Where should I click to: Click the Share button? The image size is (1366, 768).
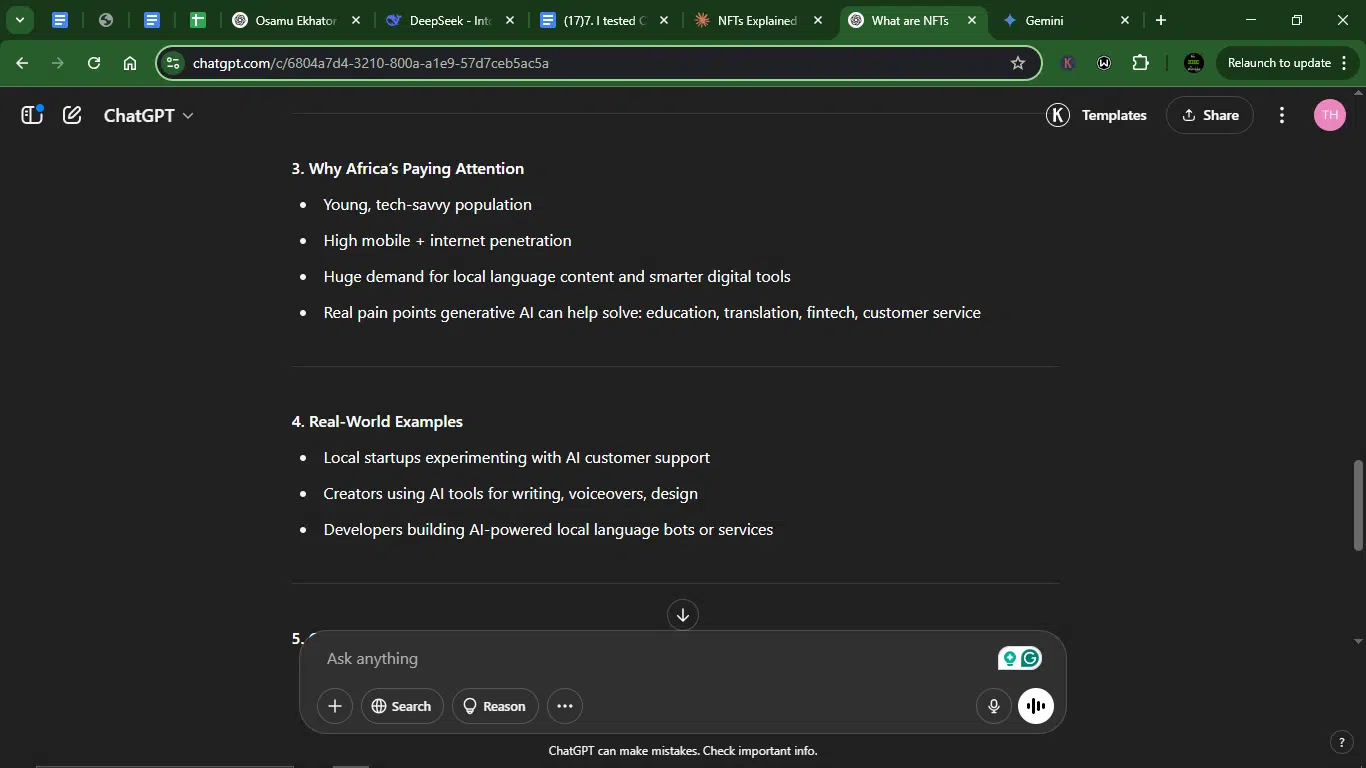[x=1210, y=115]
